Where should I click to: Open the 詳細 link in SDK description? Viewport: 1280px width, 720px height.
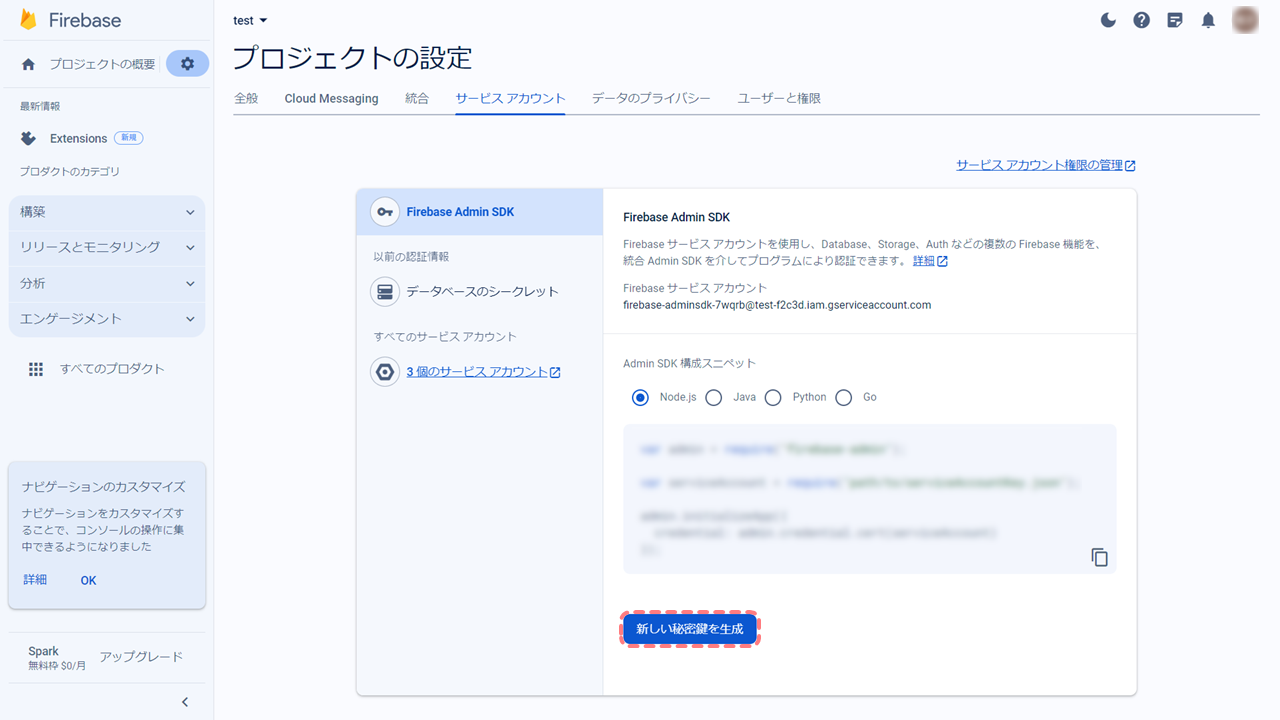(930, 261)
